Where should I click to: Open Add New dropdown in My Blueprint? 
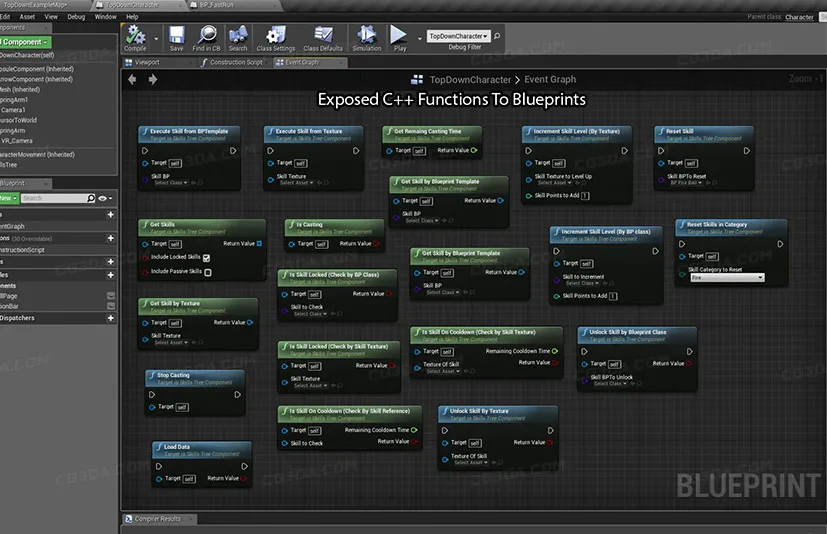pyautogui.click(x=9, y=198)
